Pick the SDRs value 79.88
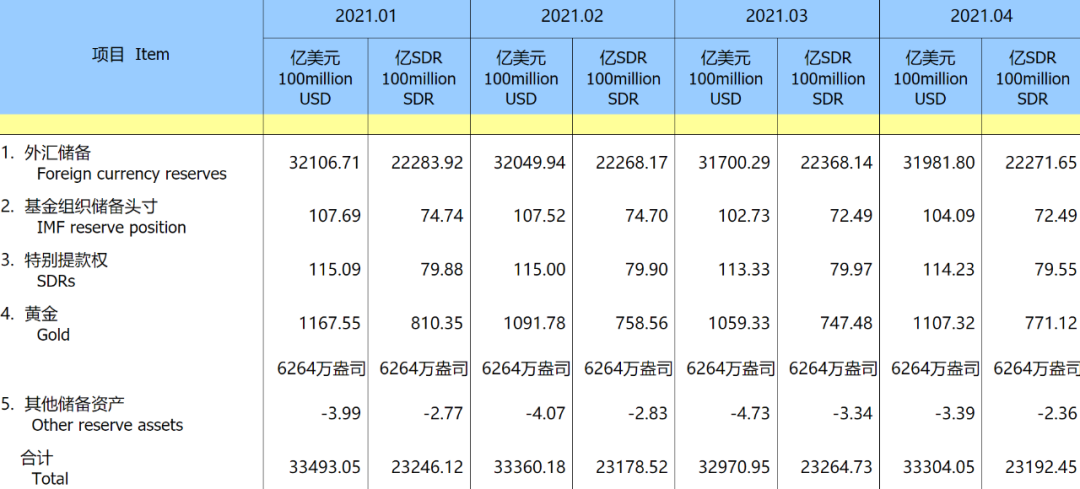Viewport: 1080px width, 489px height. coord(442,269)
